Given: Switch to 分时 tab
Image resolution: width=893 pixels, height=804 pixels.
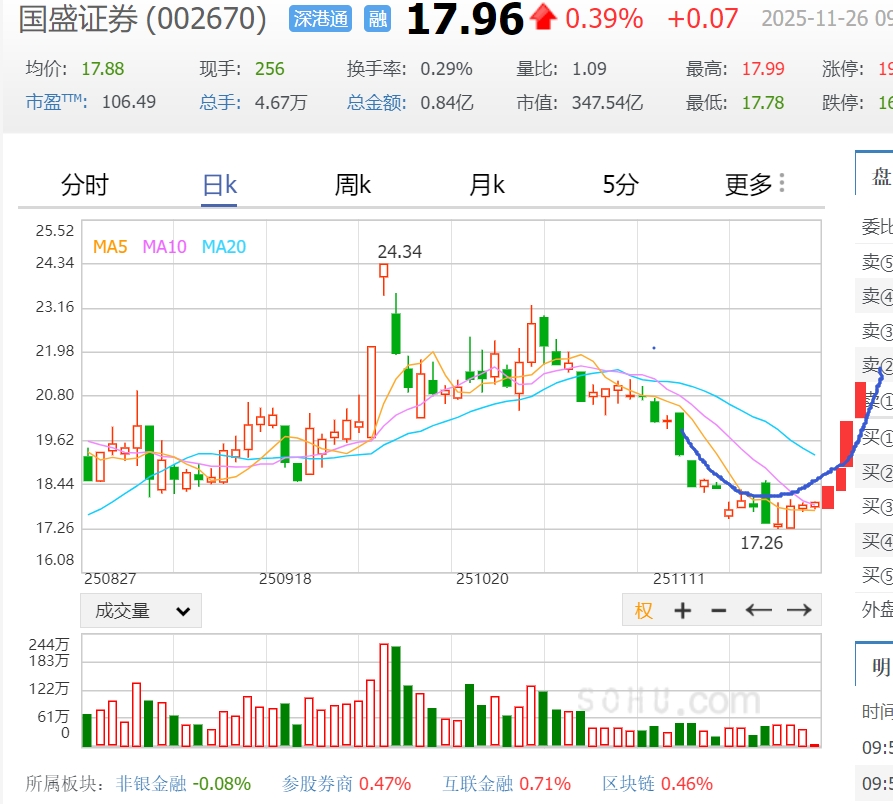Looking at the screenshot, I should (84, 185).
